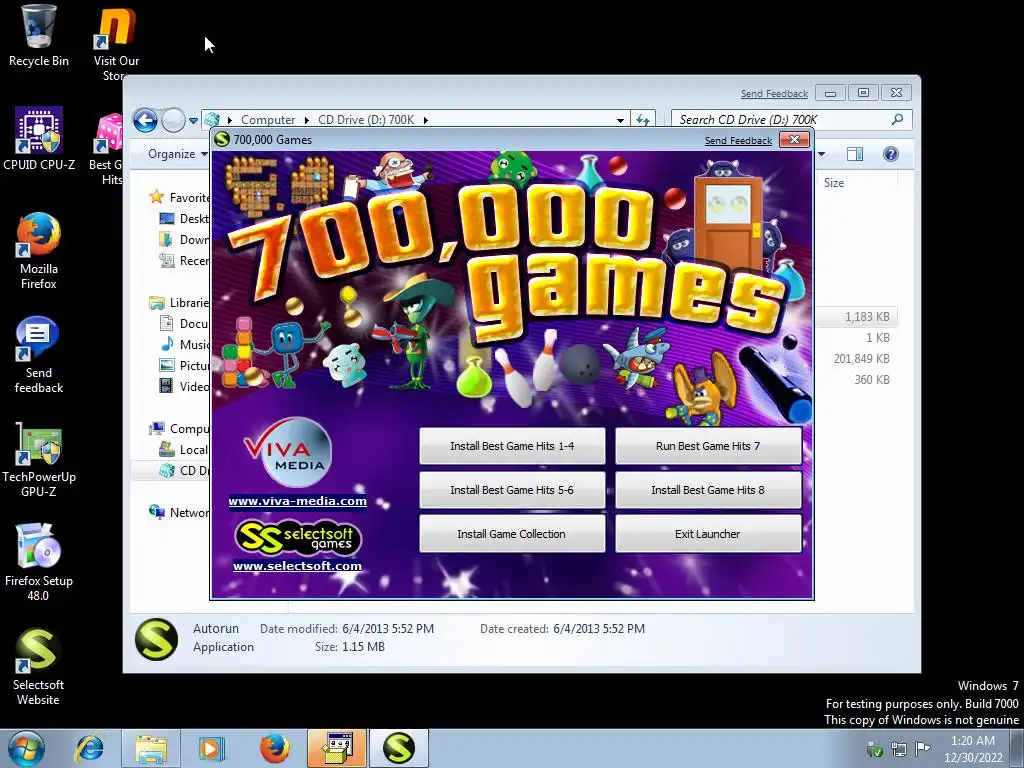Click the taskbar clock showing 1:20 AM
The width and height of the screenshot is (1024, 768).
[x=973, y=749]
